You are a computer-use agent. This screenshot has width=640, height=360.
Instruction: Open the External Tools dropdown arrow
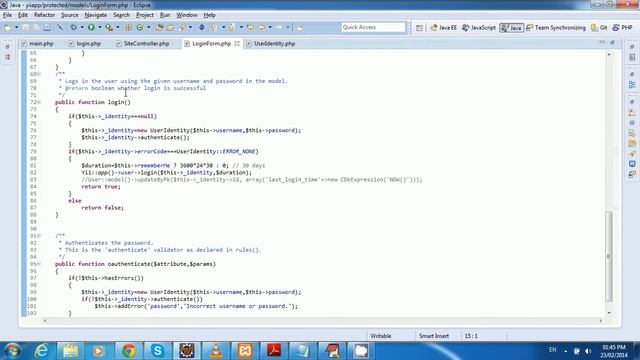point(118,27)
